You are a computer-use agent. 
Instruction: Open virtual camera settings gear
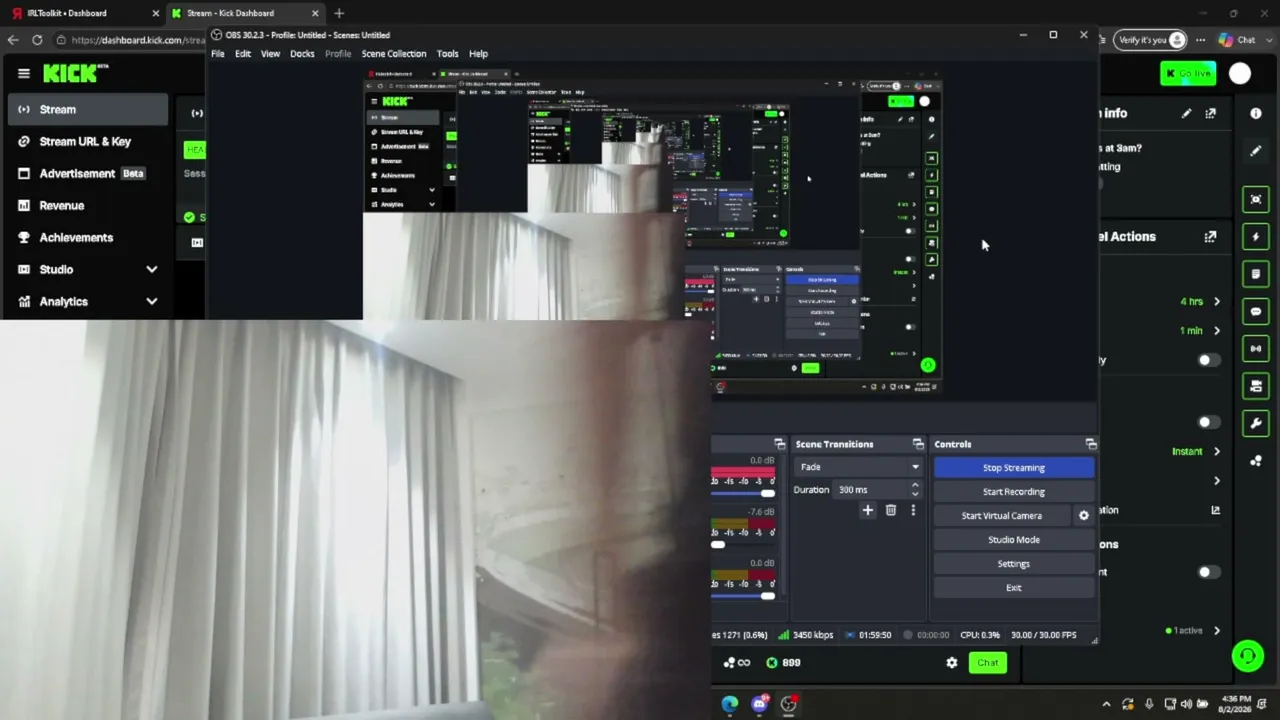pos(1083,516)
